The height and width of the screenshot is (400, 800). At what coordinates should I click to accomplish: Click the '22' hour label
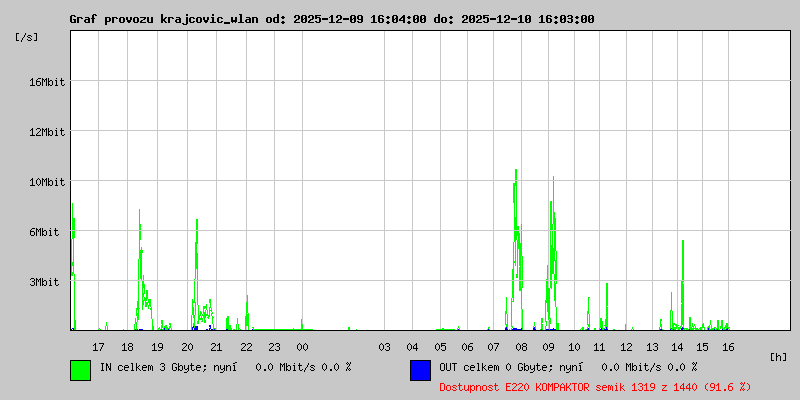click(x=246, y=347)
